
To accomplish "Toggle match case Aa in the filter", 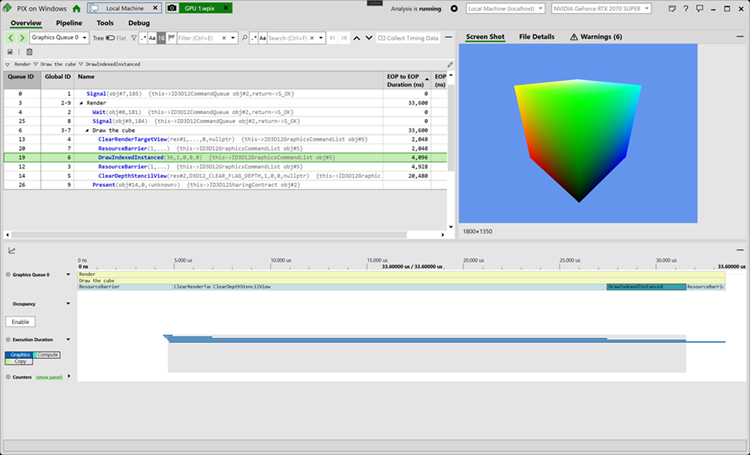I will (150, 38).
